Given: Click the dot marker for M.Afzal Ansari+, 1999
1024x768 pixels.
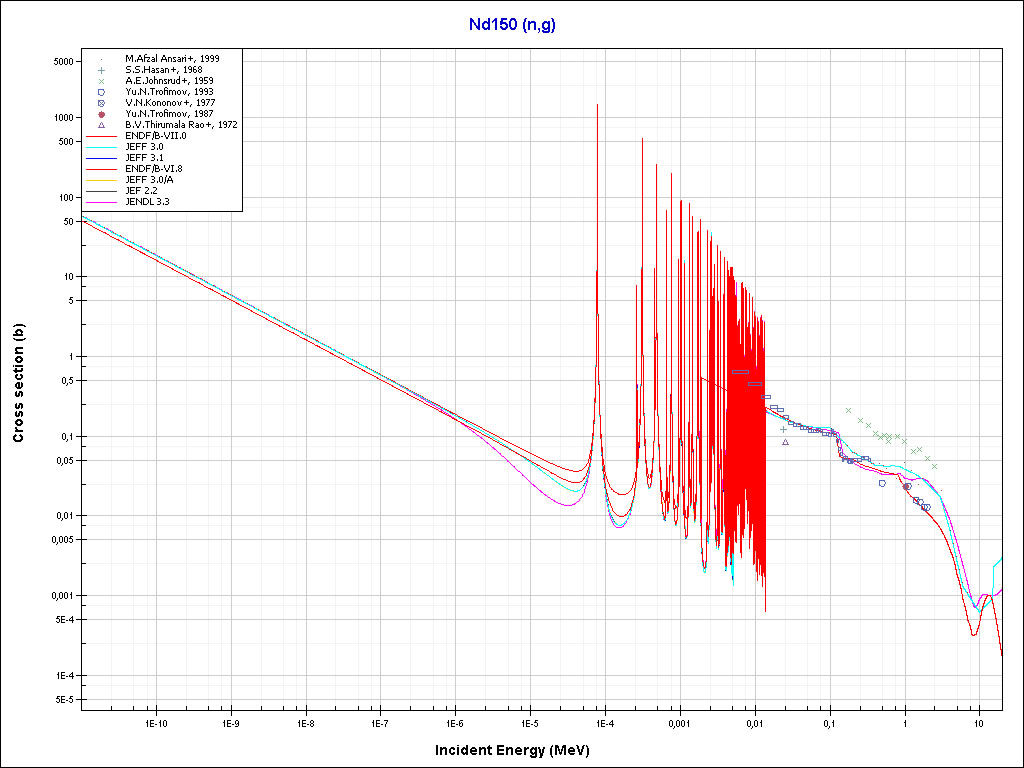Looking at the screenshot, I should tap(102, 59).
